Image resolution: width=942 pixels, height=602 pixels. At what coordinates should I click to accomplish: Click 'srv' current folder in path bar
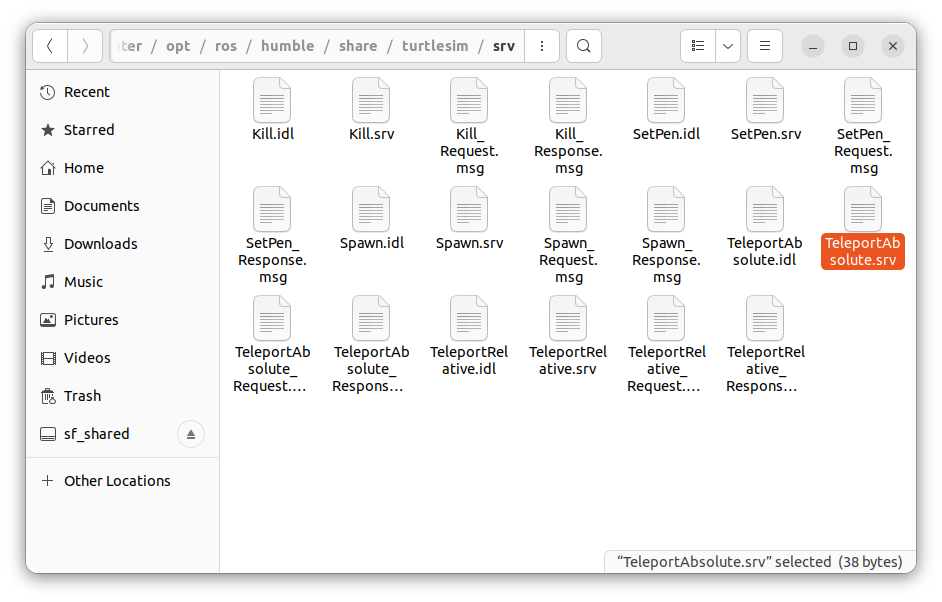[x=503, y=46]
